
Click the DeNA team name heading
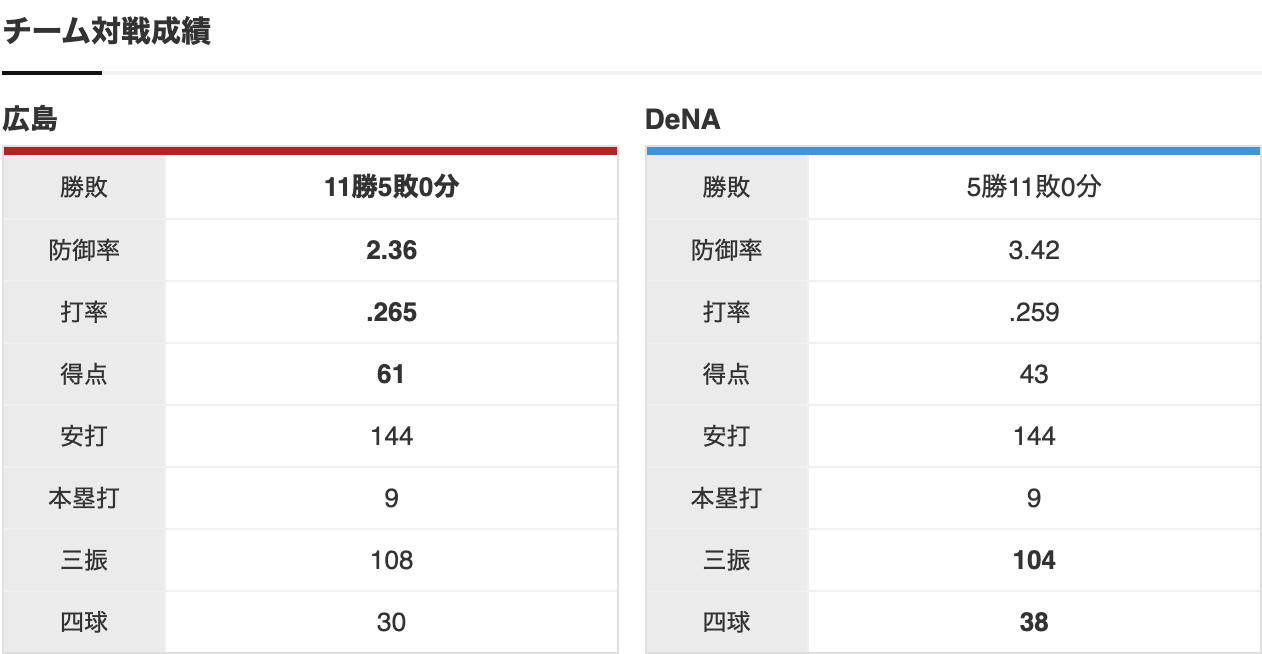tap(683, 120)
